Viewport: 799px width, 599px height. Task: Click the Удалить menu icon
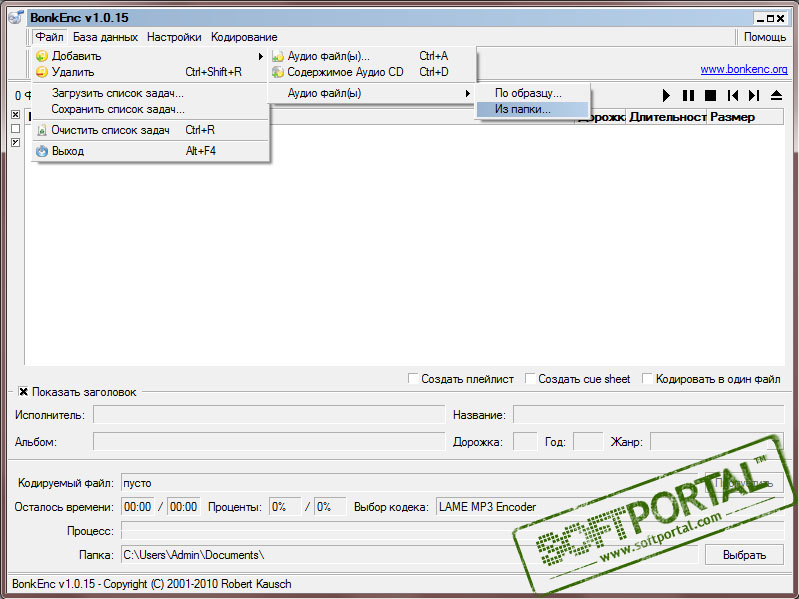(42, 72)
